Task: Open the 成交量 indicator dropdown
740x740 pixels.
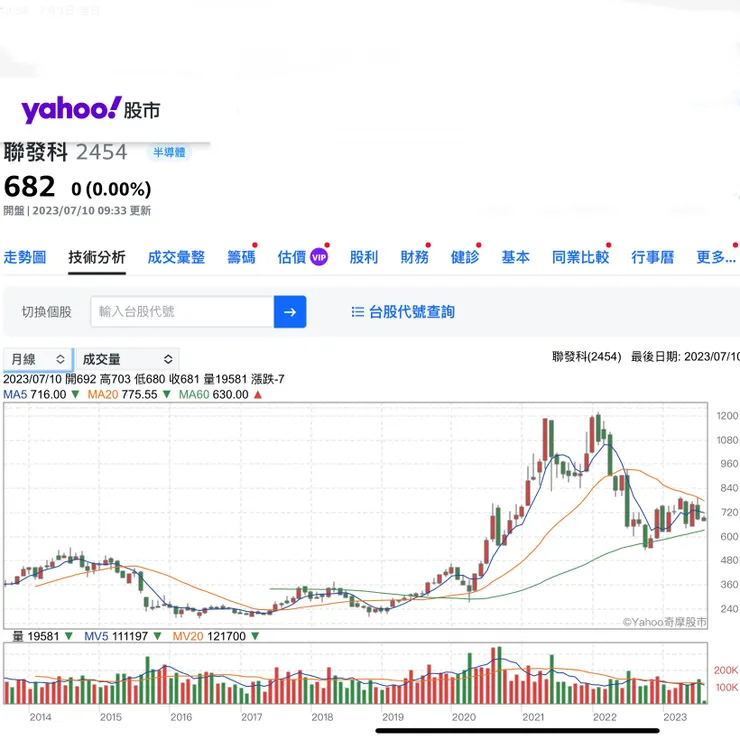Action: [x=127, y=360]
